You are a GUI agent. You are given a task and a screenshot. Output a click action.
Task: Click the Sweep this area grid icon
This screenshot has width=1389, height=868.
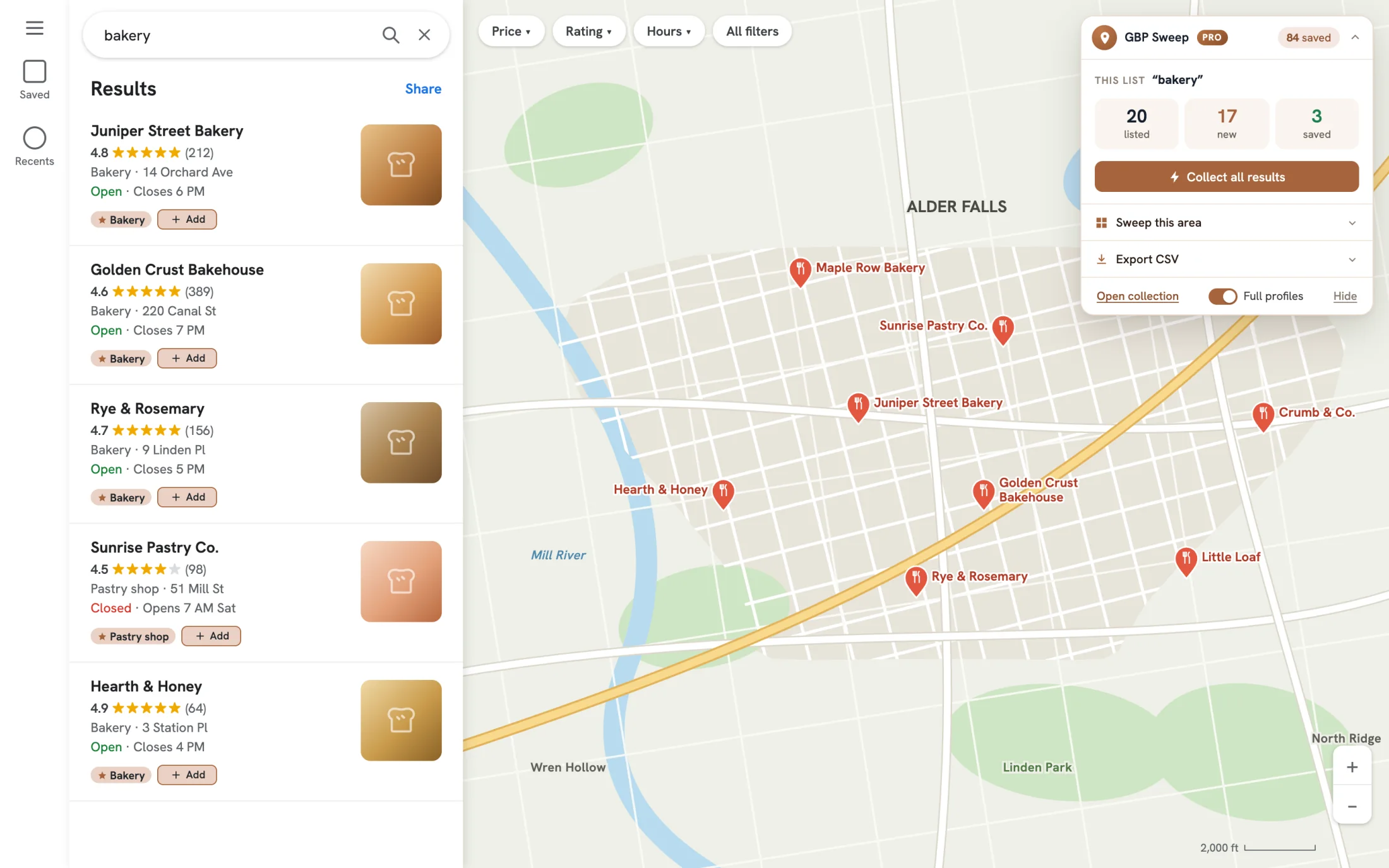1101,223
